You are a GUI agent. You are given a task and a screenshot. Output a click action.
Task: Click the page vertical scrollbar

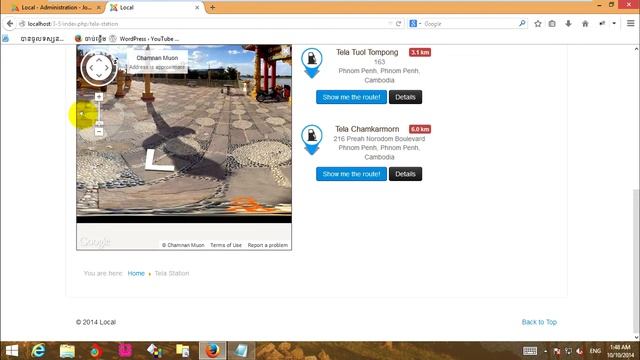[636, 261]
